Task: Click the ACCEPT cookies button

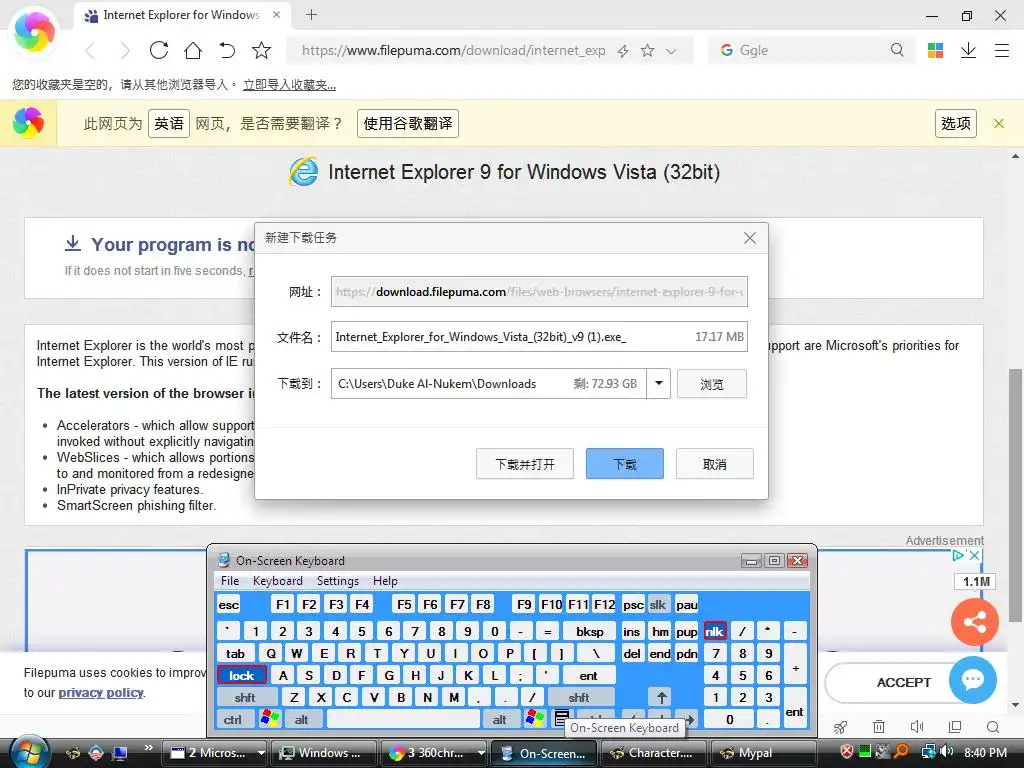Action: (x=904, y=682)
